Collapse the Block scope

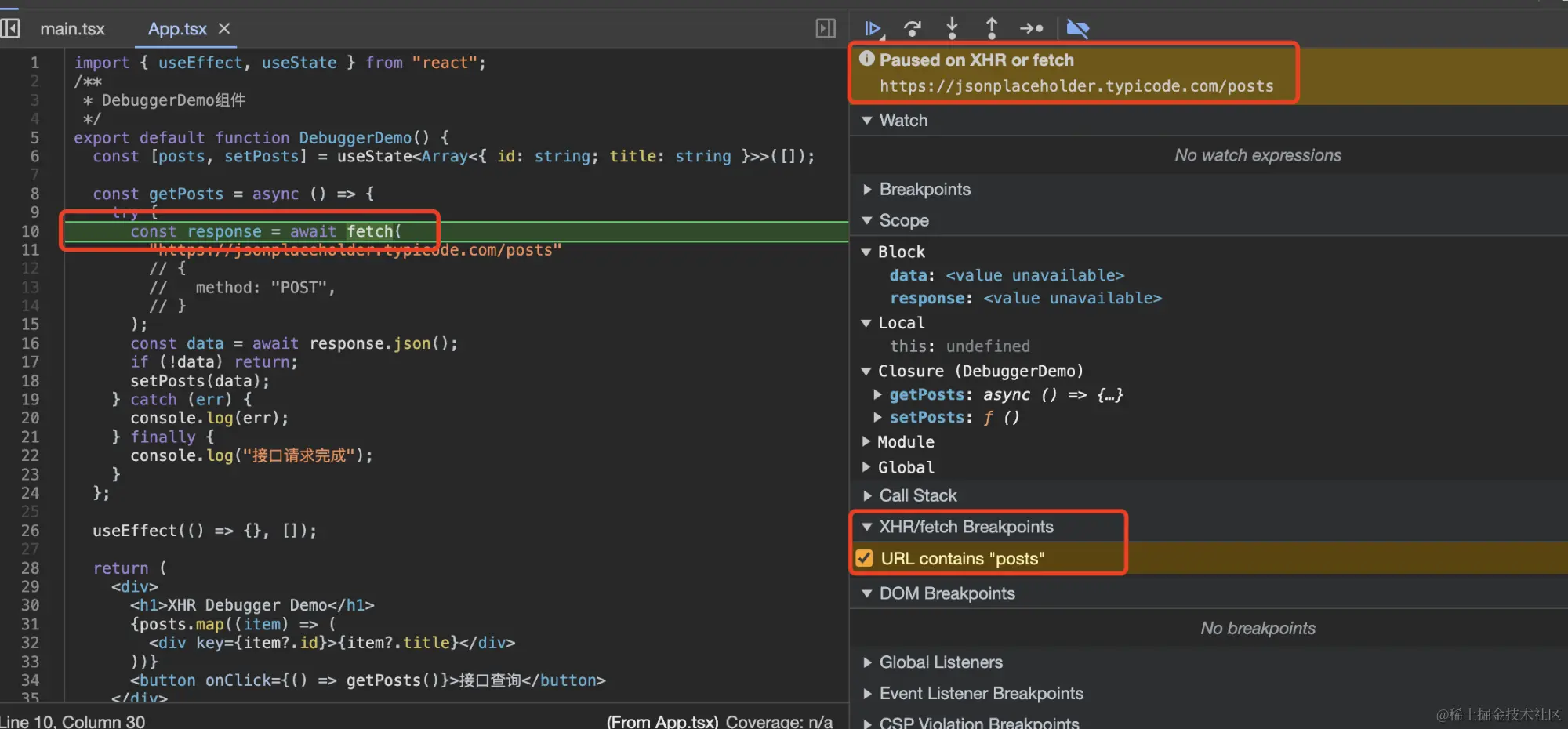click(x=866, y=252)
